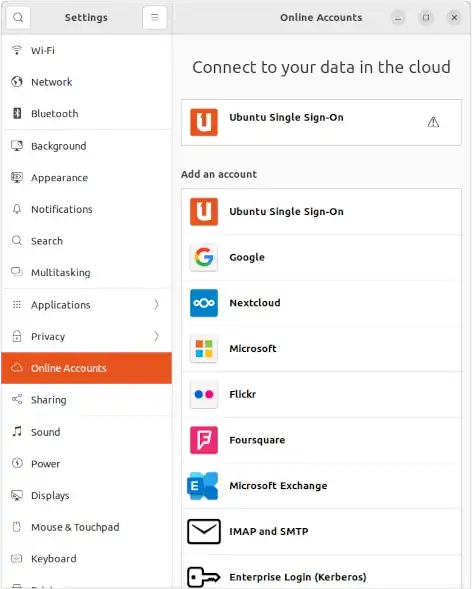
Task: Expand Privacy submenu chevron
Action: 156,336
